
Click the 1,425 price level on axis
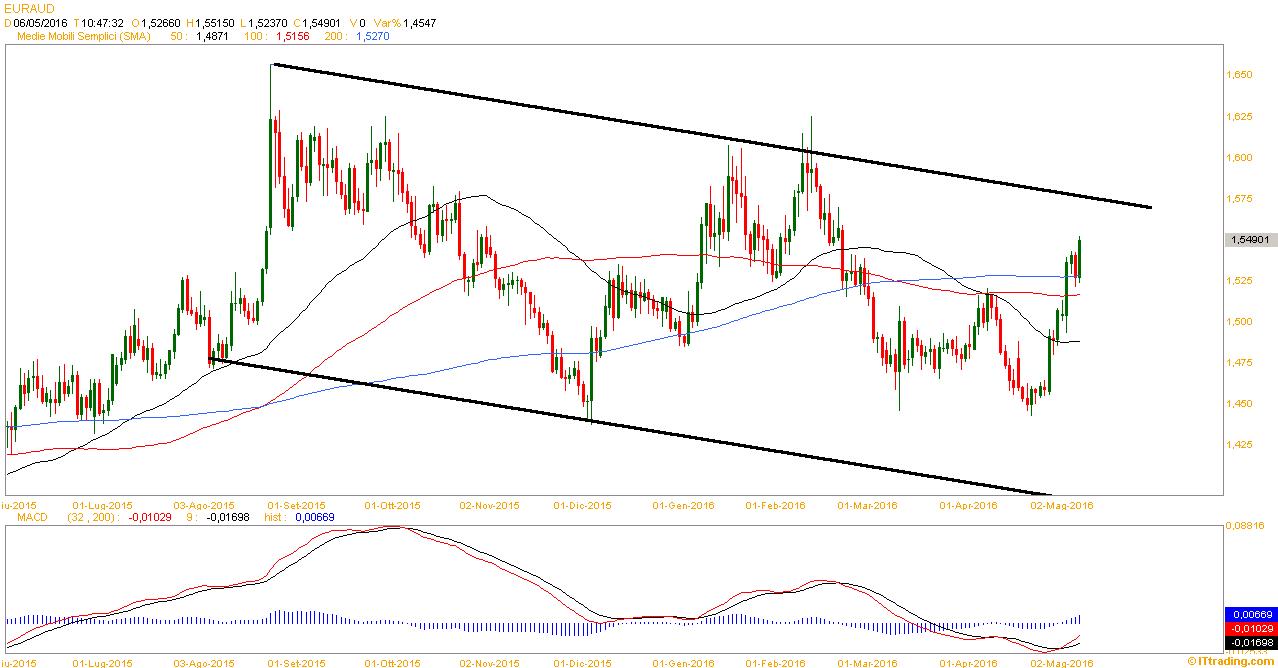[x=1238, y=445]
